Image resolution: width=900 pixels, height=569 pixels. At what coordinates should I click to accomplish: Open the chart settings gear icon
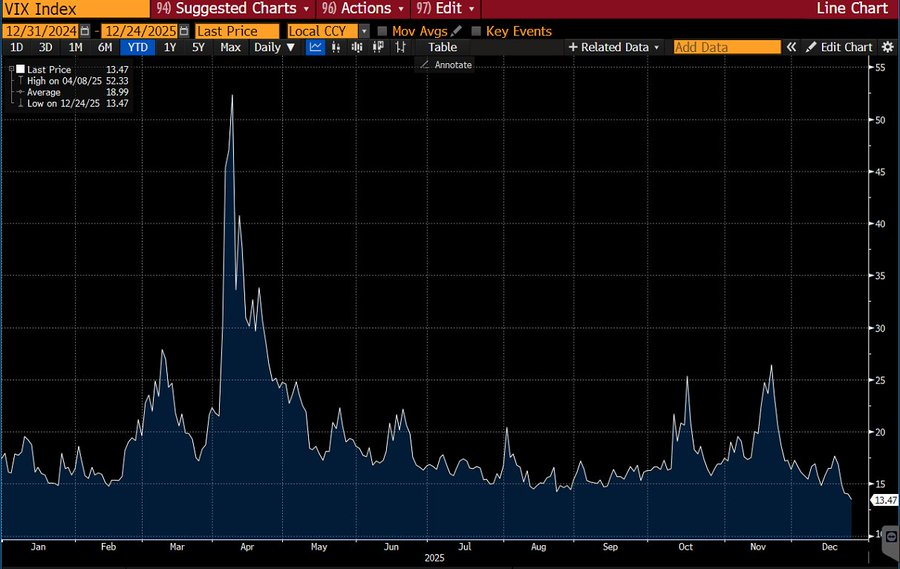tap(887, 47)
